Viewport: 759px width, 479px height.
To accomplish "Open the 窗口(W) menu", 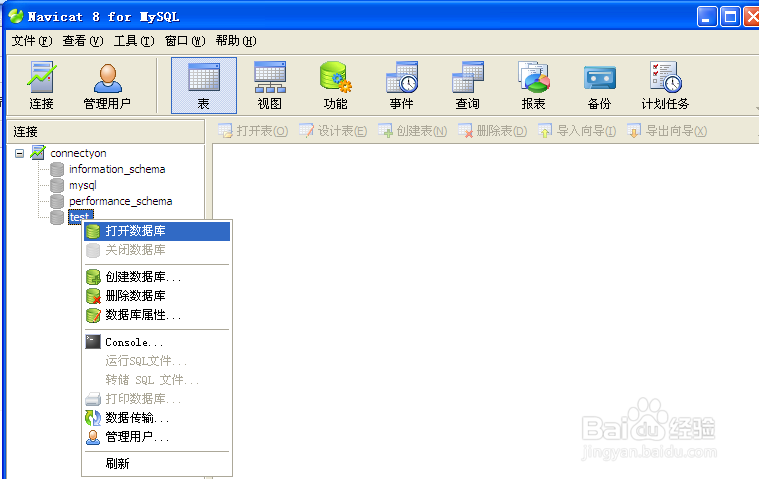I will (185, 41).
